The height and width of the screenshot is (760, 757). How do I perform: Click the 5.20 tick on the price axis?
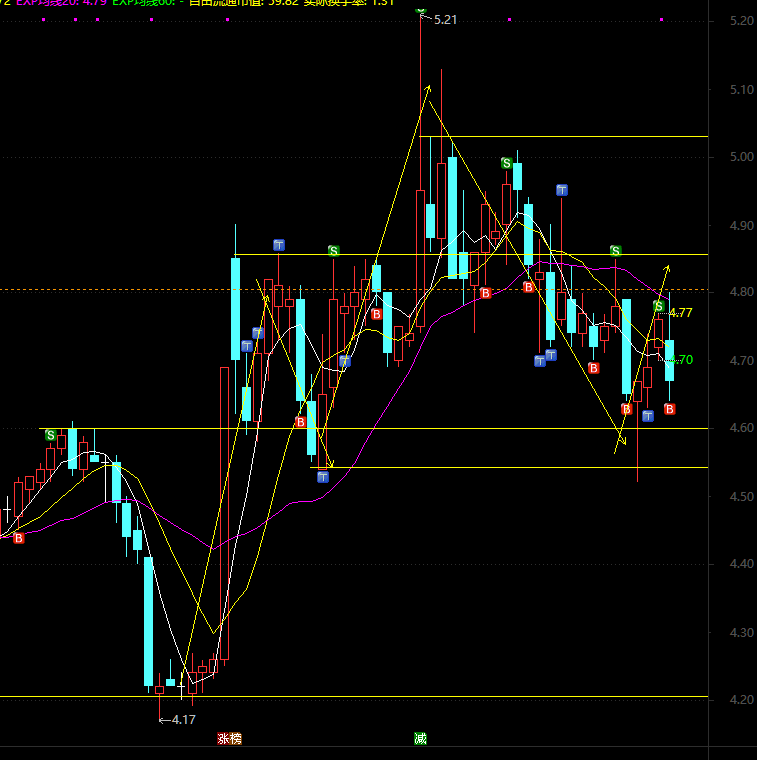click(x=742, y=21)
